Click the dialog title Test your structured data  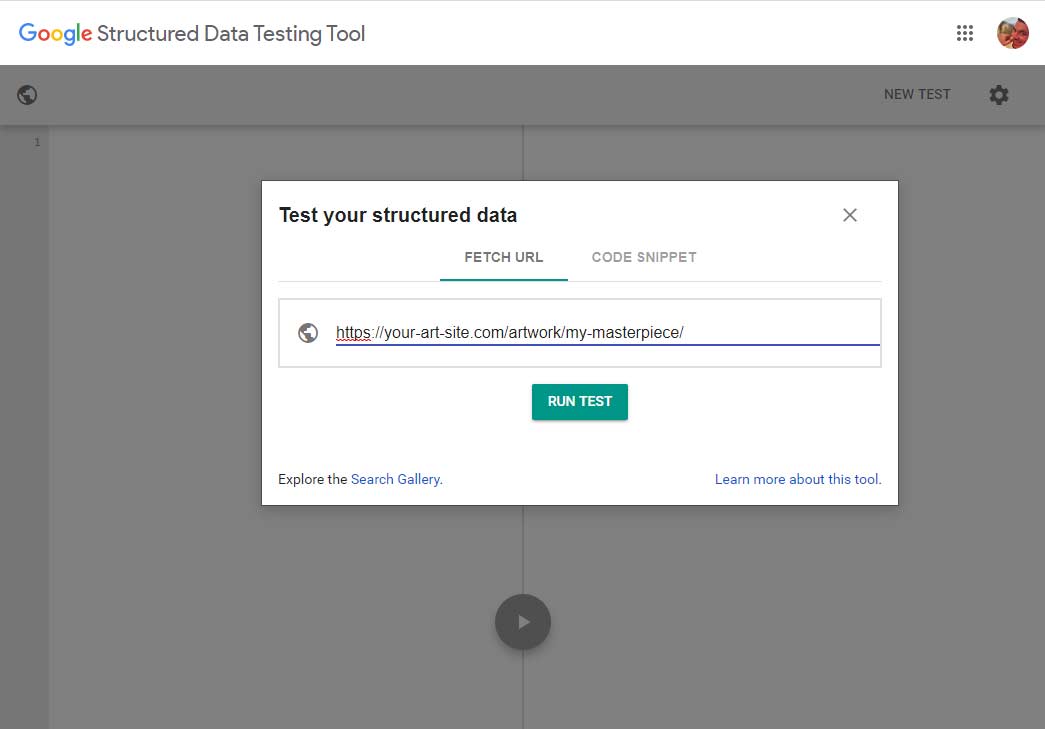(x=398, y=215)
